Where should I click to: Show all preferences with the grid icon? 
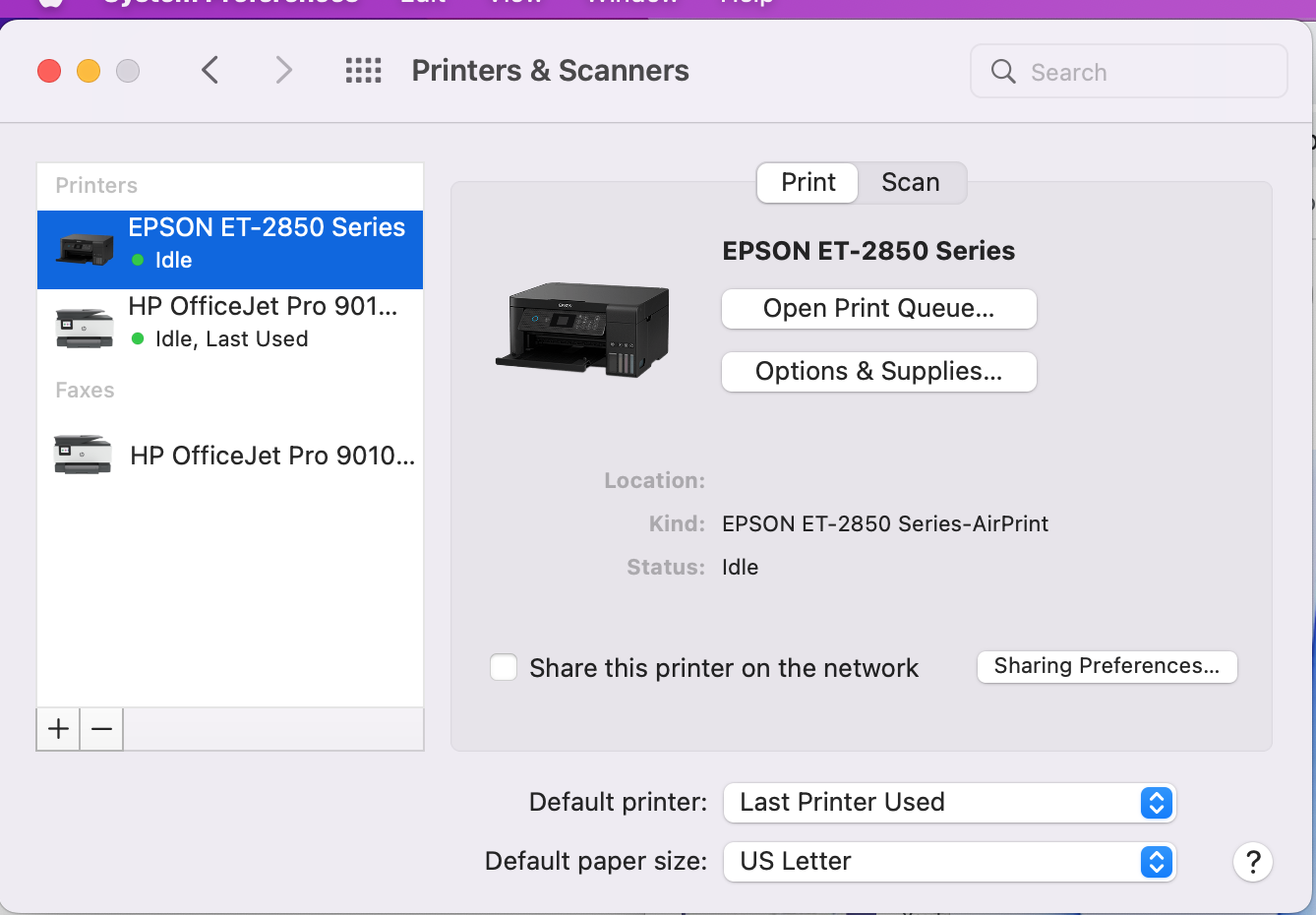pyautogui.click(x=363, y=71)
